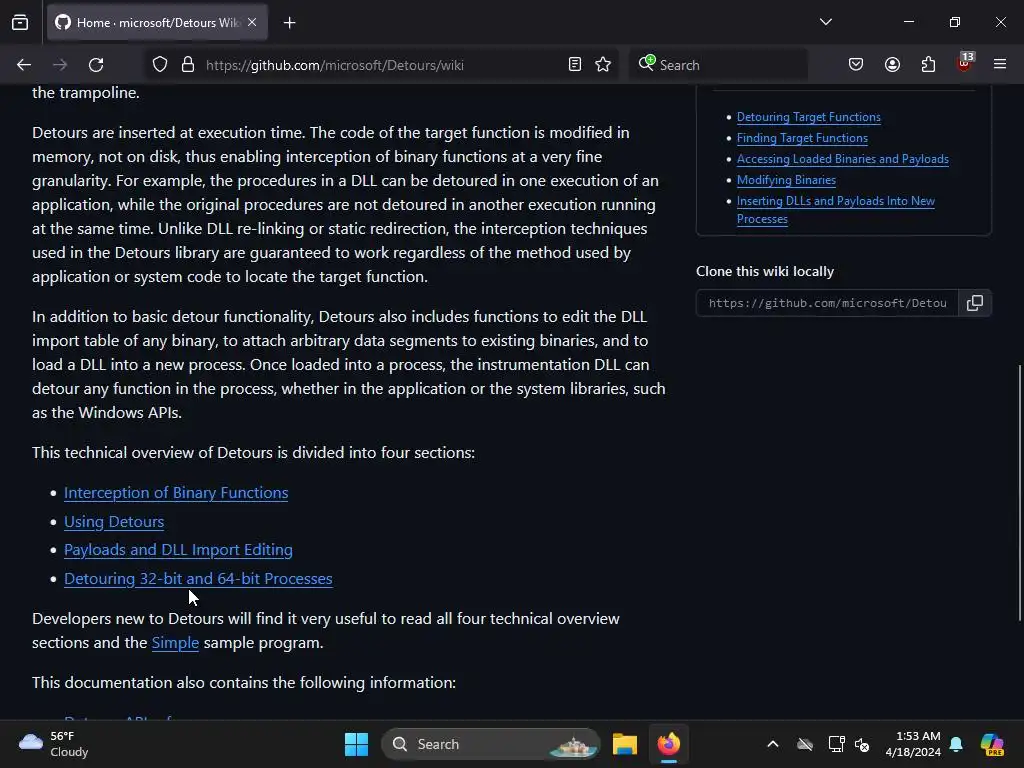1024x768 pixels.
Task: Click the page vertical scrollbar
Action: pos(1019,493)
